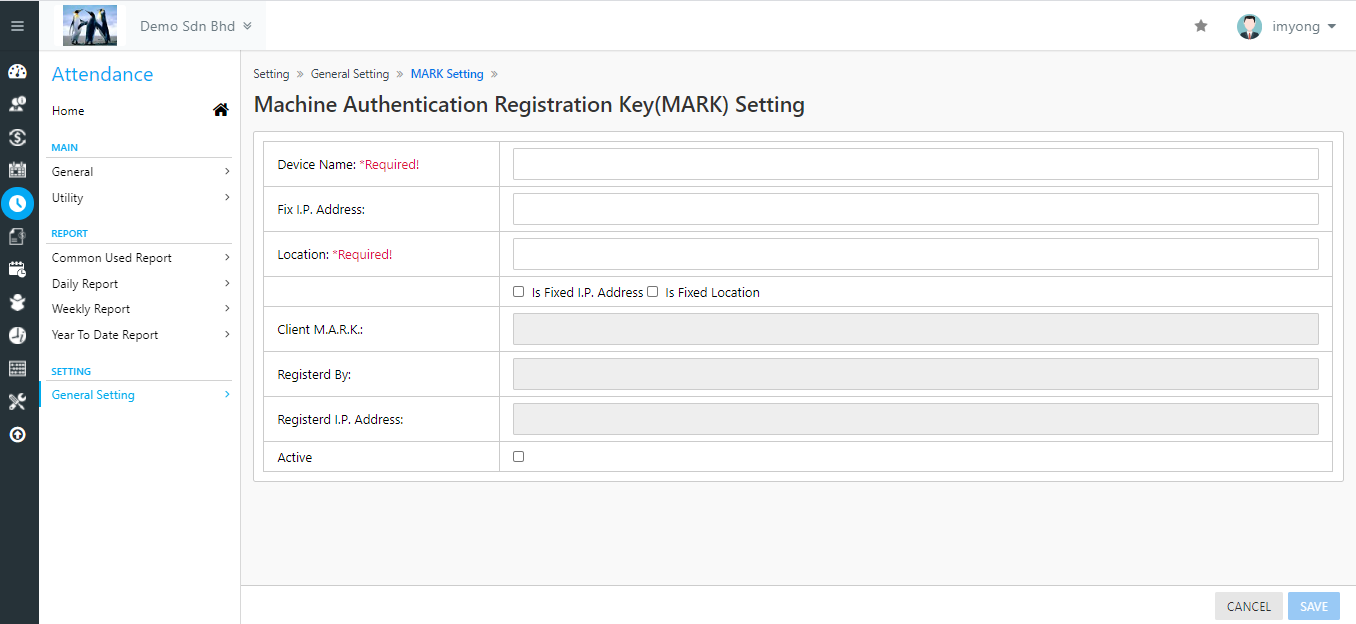Tick the Is Fixed Location checkbox
Image resolution: width=1356 pixels, height=624 pixels.
pyautogui.click(x=652, y=292)
